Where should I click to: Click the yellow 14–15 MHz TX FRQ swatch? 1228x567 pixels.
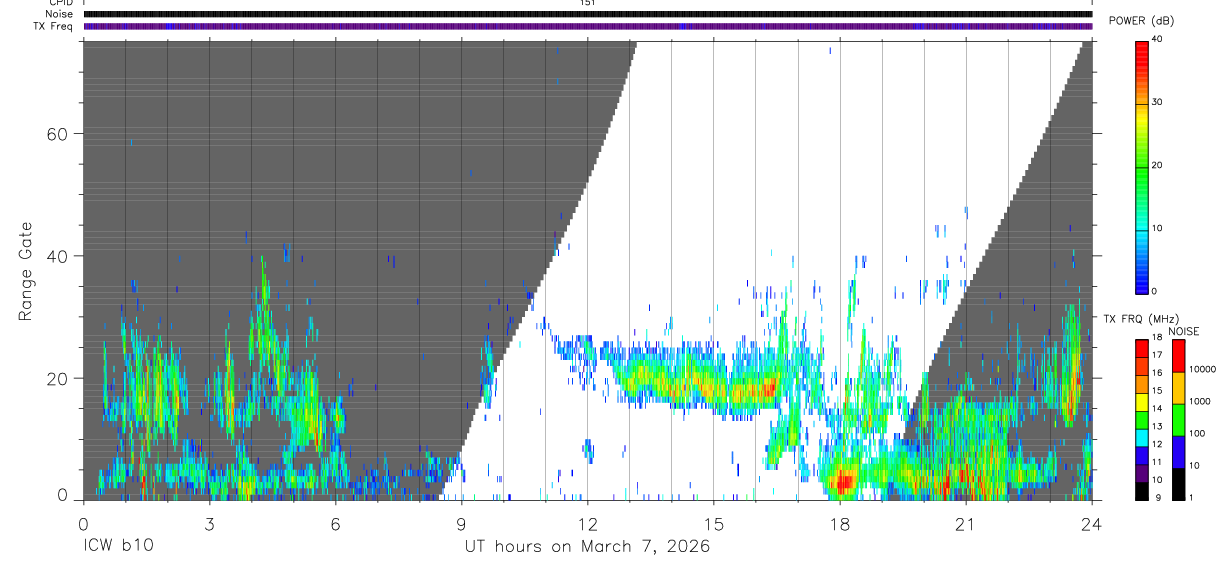click(x=1142, y=402)
